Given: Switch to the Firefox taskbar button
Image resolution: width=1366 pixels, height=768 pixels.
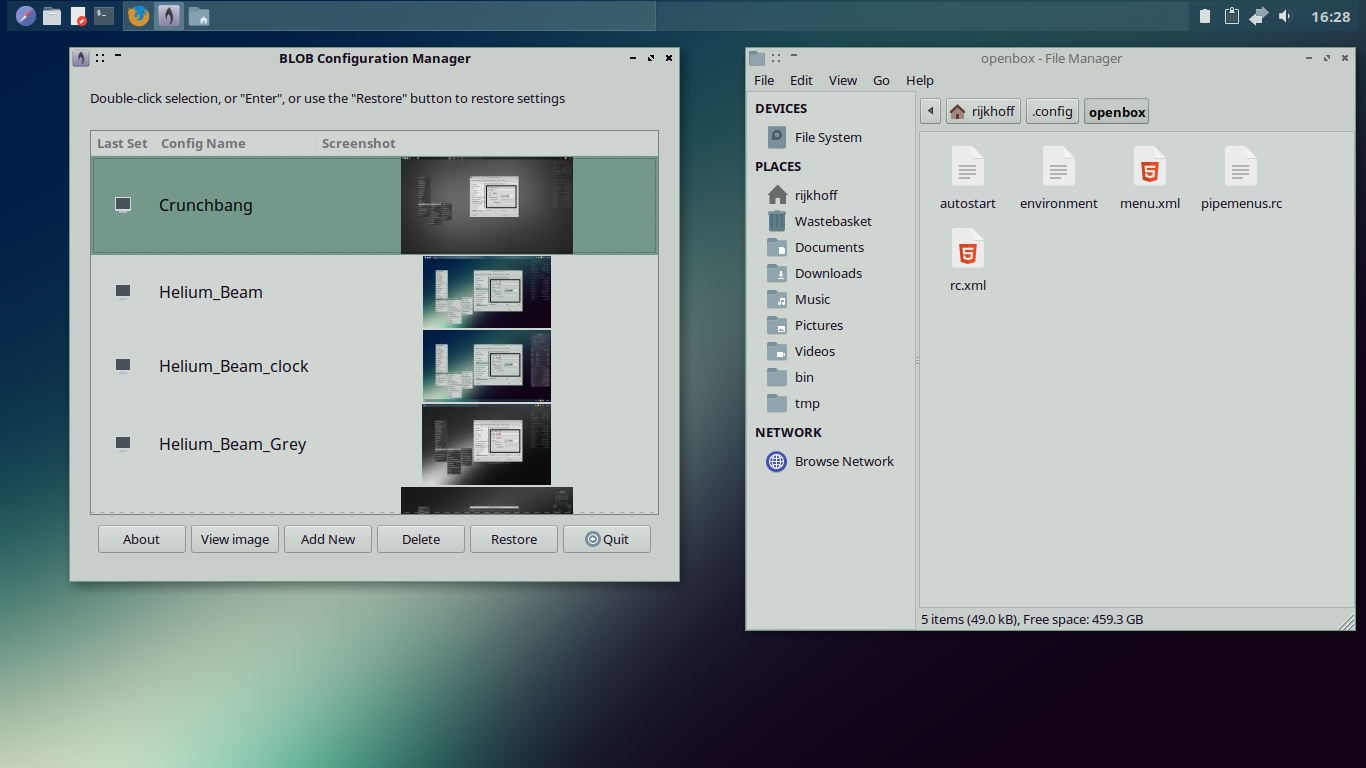Looking at the screenshot, I should tap(139, 16).
